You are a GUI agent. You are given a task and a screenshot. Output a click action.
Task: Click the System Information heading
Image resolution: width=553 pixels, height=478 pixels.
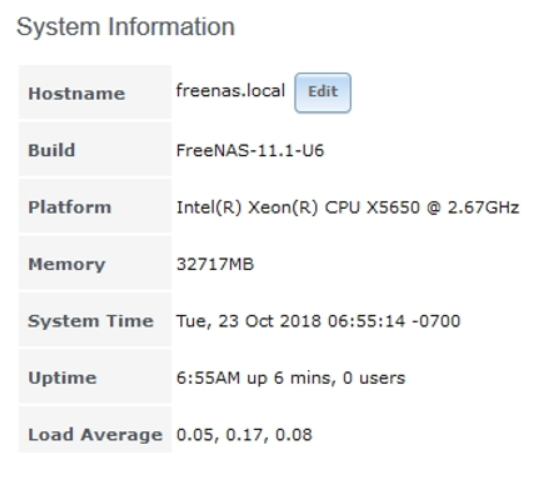(x=126, y=27)
